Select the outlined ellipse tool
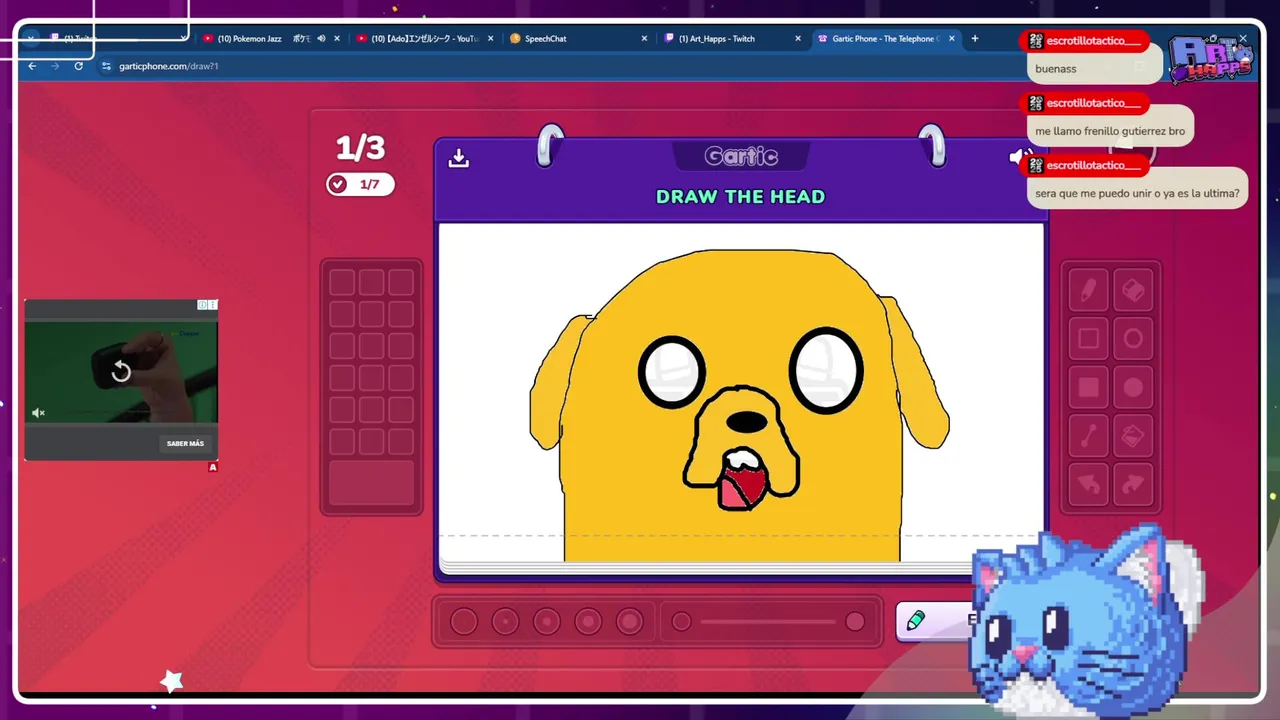1280x720 pixels. pos(1133,339)
